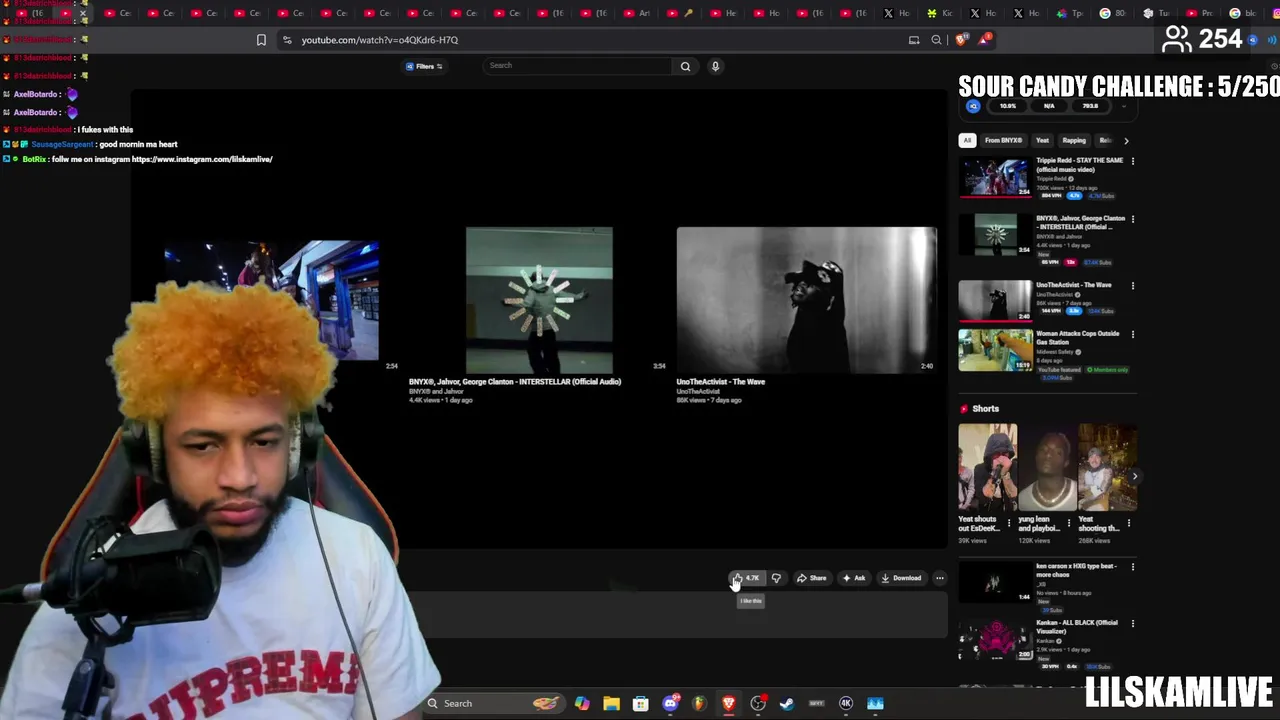Open OBS Studio from the taskbar
Screen dimensions: 1280x720
[758, 704]
